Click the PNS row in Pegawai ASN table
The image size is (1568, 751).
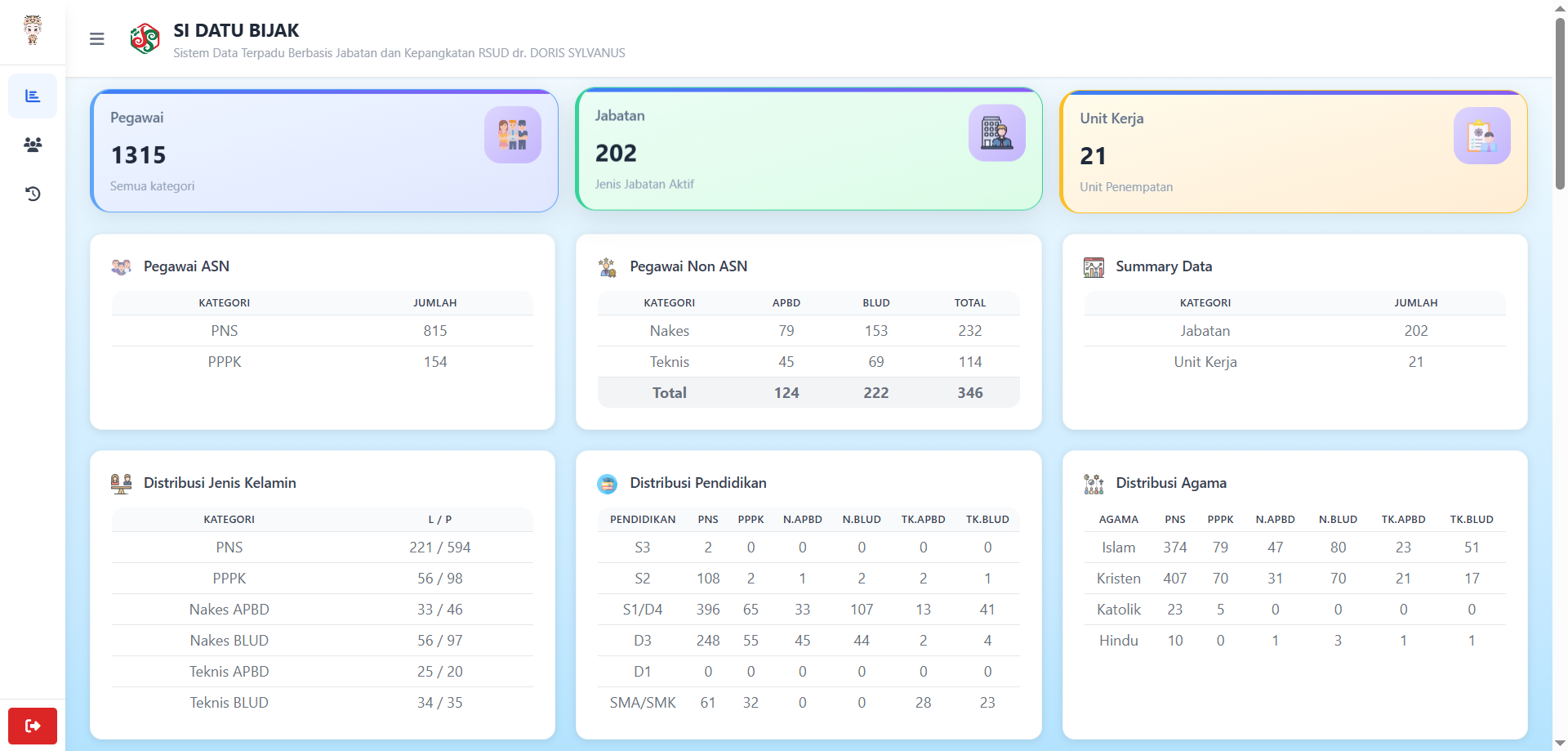pyautogui.click(x=323, y=331)
